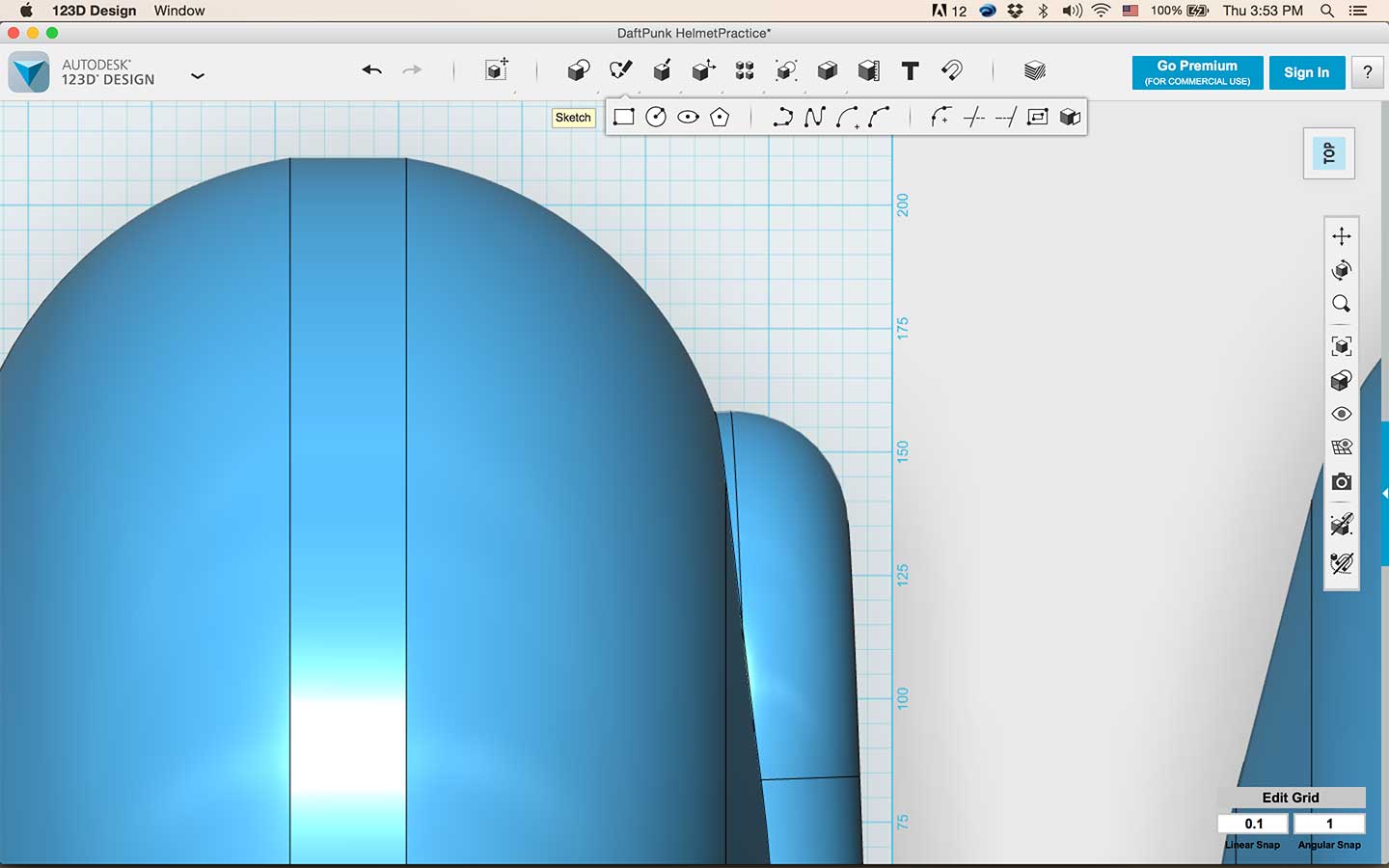
Task: Fit the model to view
Action: pos(1341,345)
